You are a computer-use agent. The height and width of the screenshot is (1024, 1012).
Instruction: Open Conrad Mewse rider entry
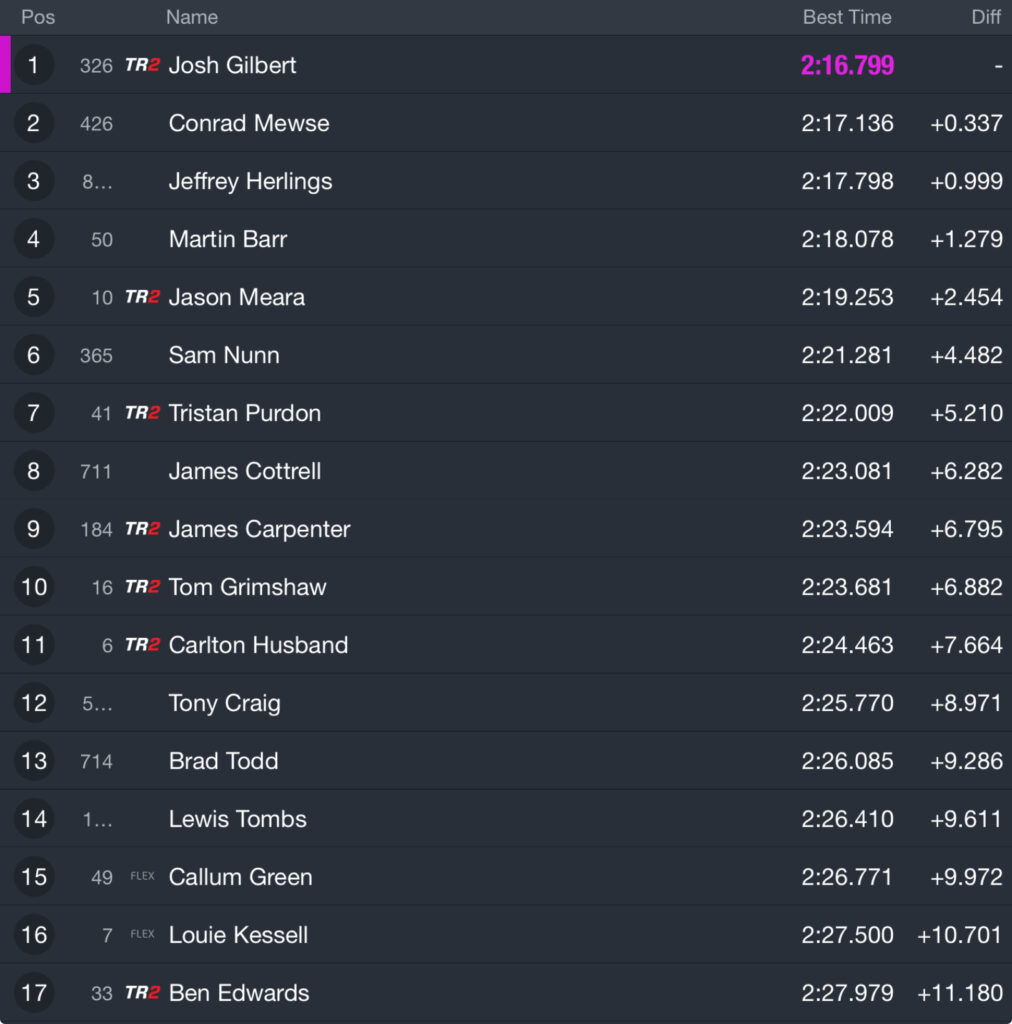(506, 123)
